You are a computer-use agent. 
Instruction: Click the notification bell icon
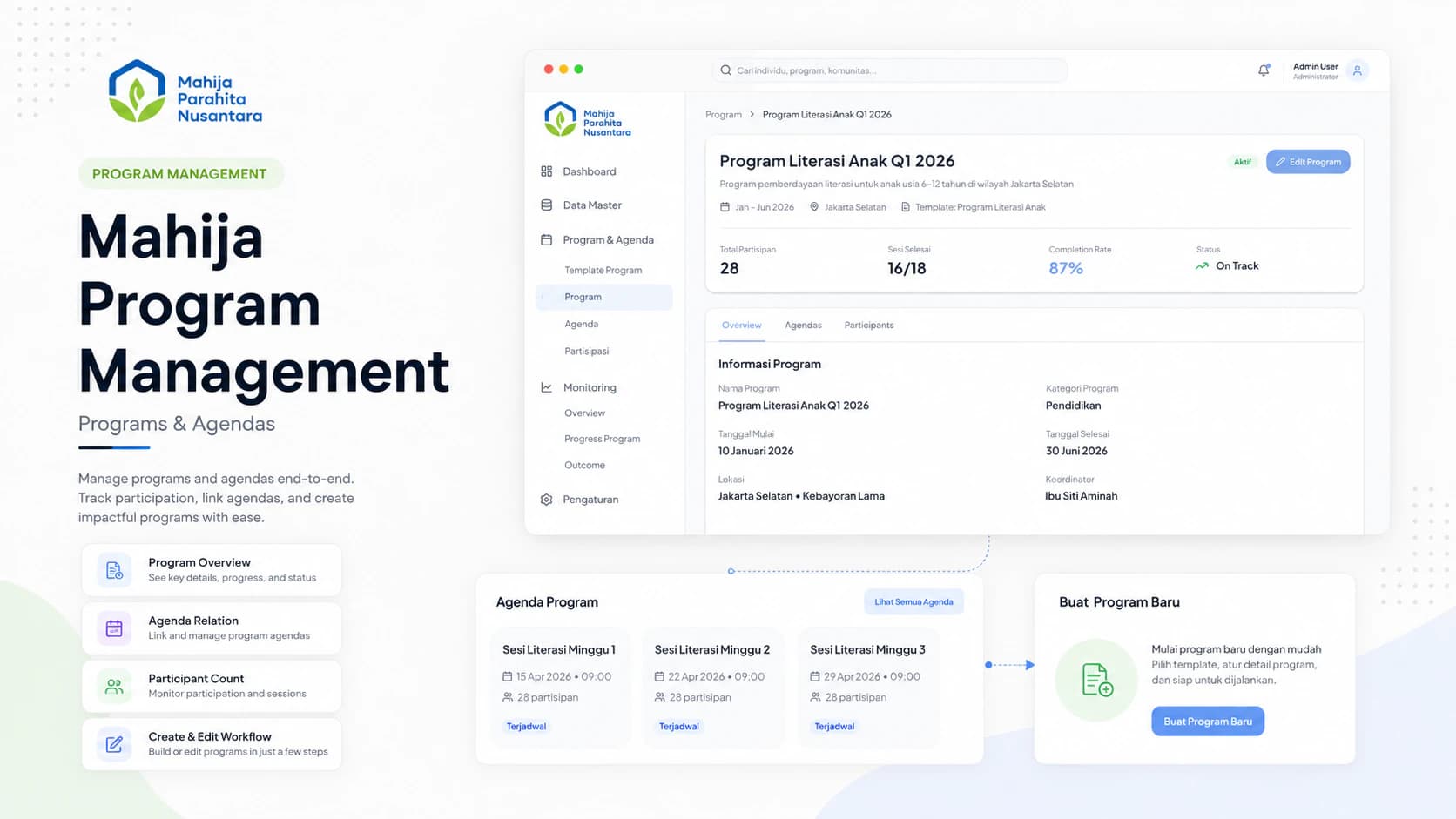pos(1264,70)
